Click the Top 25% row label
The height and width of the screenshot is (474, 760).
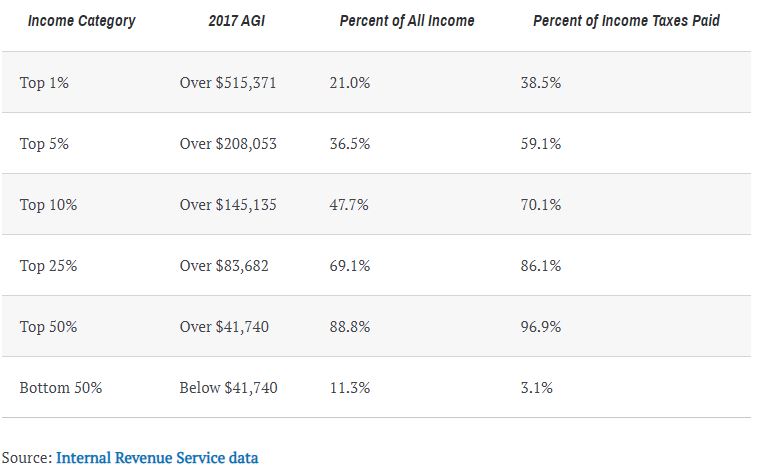point(48,266)
